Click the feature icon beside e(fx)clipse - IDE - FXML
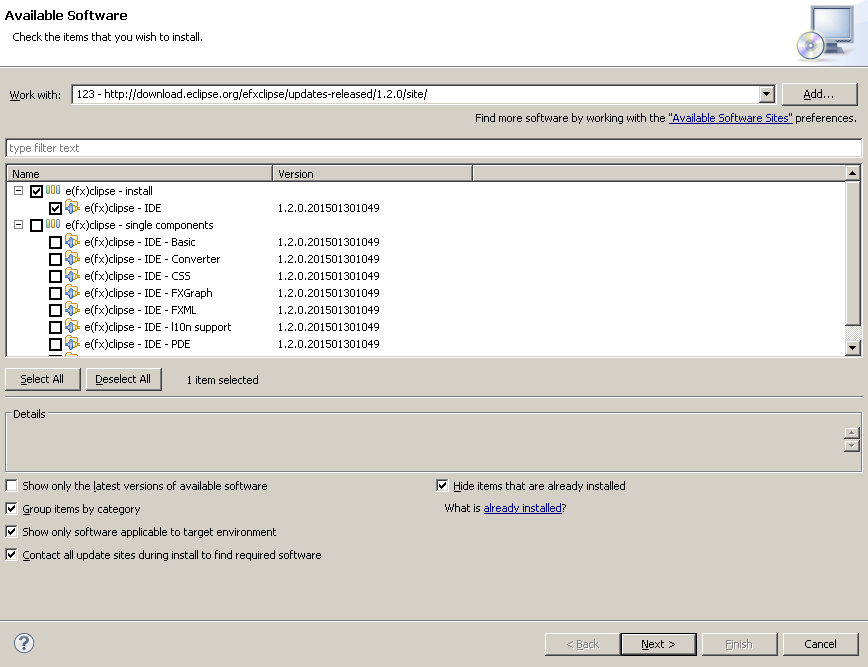The width and height of the screenshot is (868, 667). 73,309
